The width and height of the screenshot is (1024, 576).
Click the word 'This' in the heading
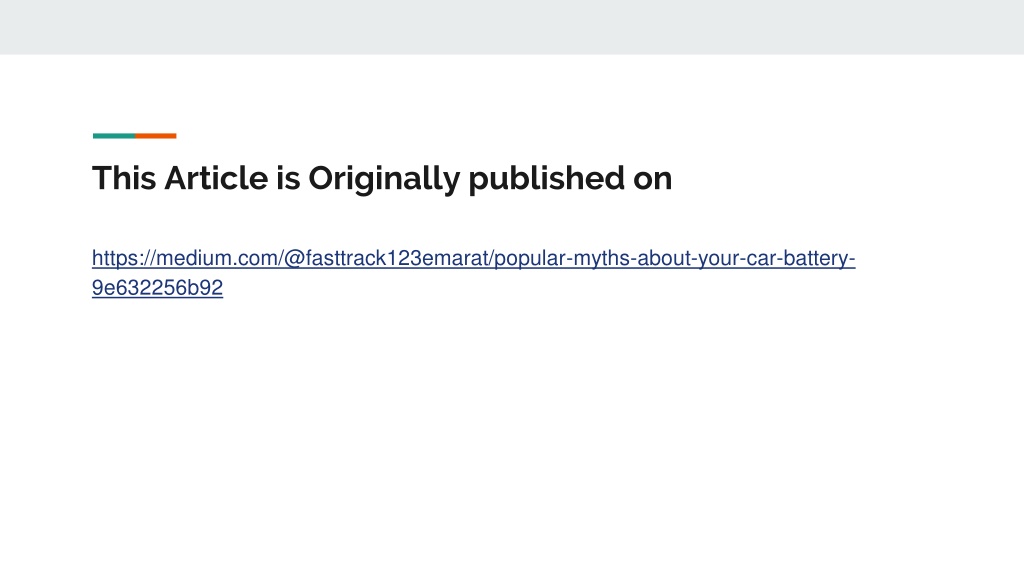click(x=124, y=178)
